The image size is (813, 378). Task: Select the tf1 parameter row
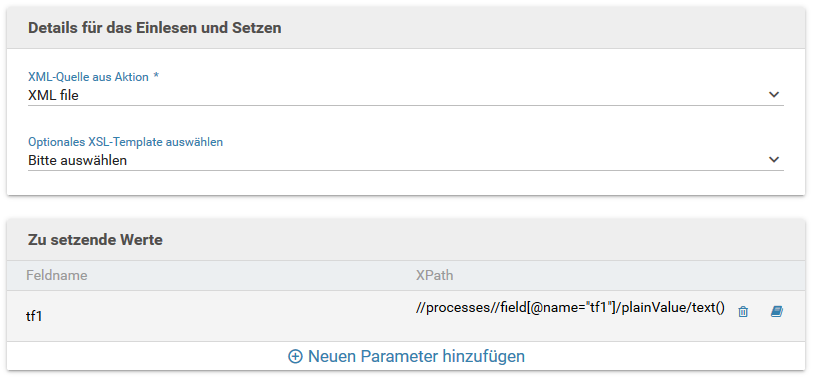[406, 316]
